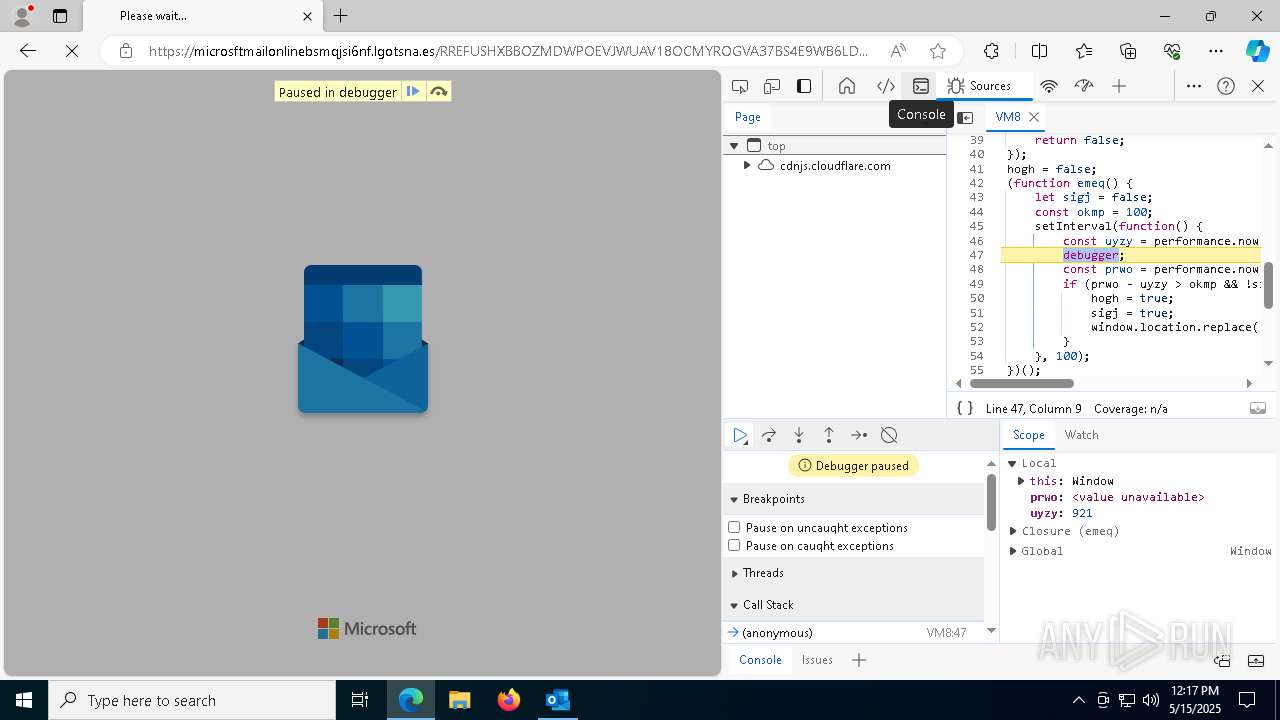Open DevTools help
The image size is (1280, 720).
1226,86
